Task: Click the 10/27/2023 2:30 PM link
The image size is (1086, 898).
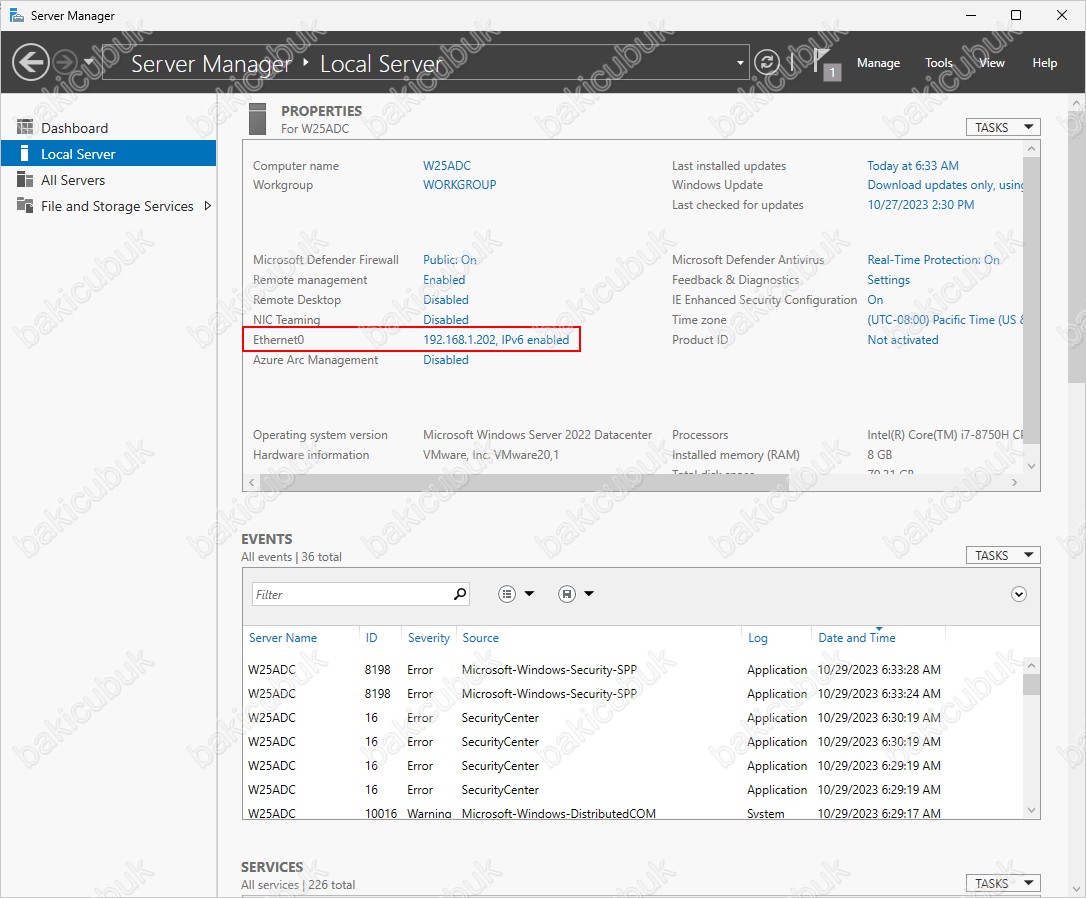Action: click(x=920, y=205)
